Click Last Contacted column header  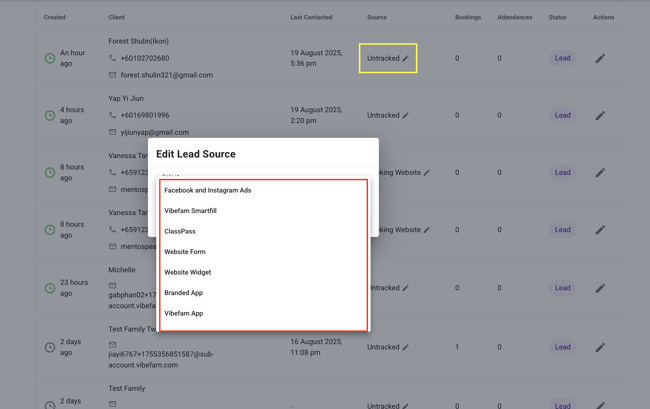311,17
